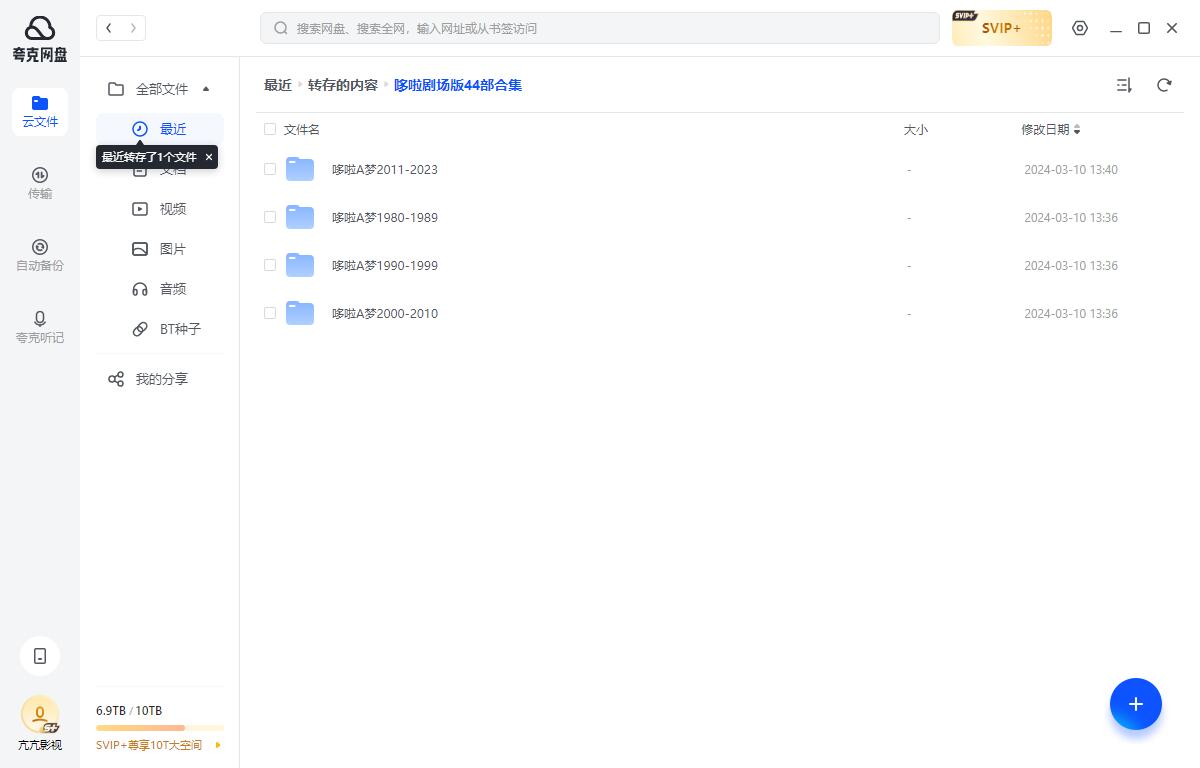
Task: Collapse the 全部文件 tree section
Action: point(206,89)
